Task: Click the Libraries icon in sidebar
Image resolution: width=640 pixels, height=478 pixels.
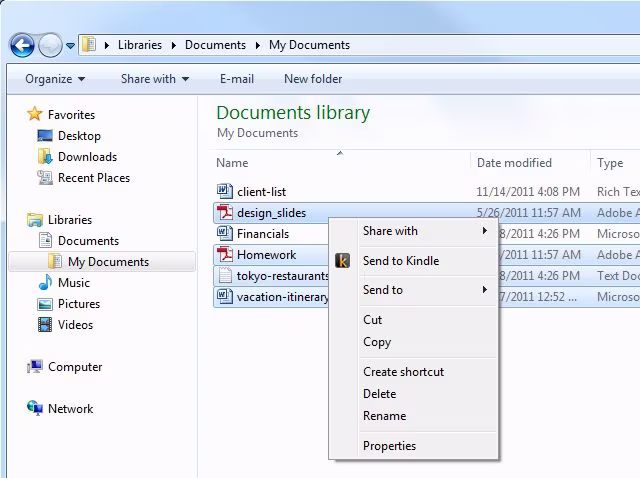Action: click(35, 220)
